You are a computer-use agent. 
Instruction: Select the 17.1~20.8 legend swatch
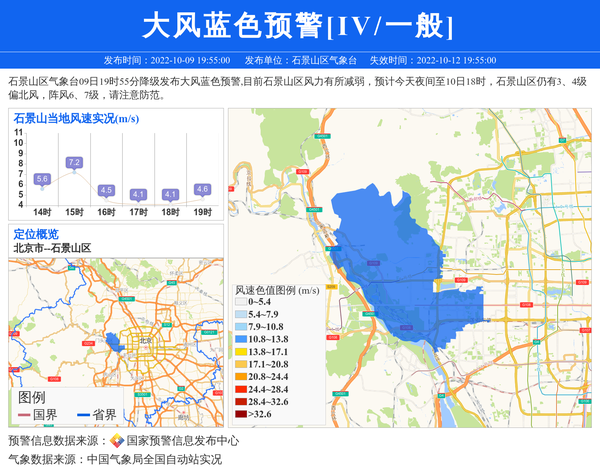pos(240,365)
